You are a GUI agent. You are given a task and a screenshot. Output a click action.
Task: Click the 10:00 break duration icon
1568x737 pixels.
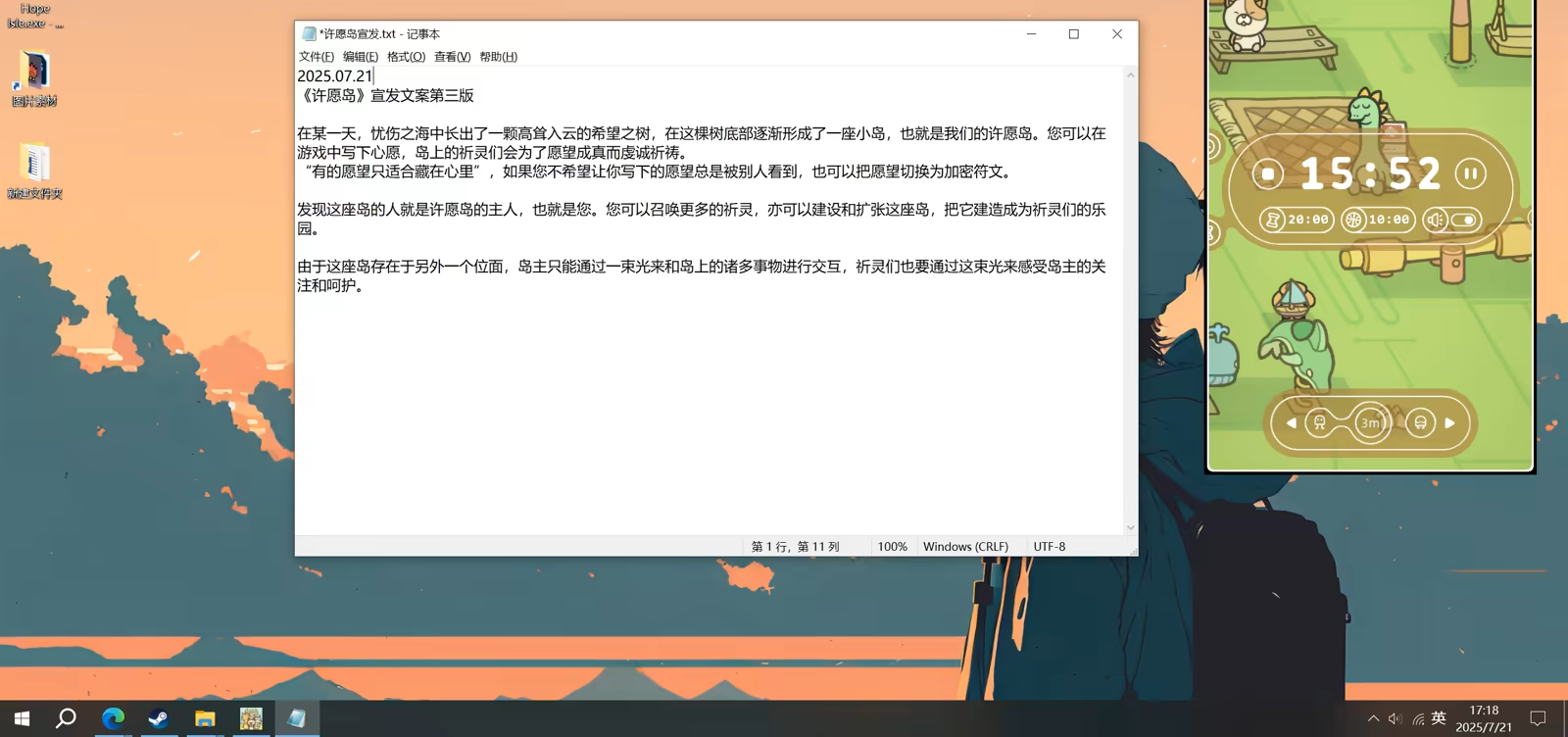point(1353,220)
